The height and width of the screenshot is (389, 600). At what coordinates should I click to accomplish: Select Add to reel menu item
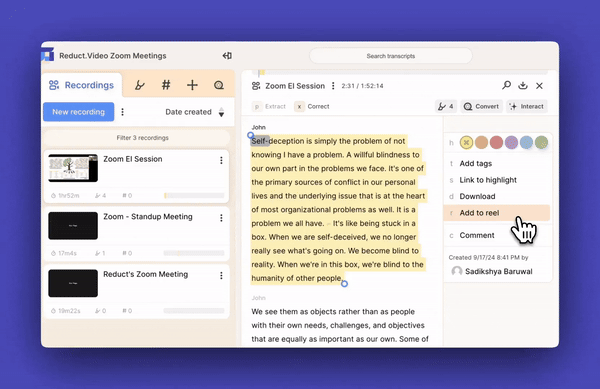point(497,213)
